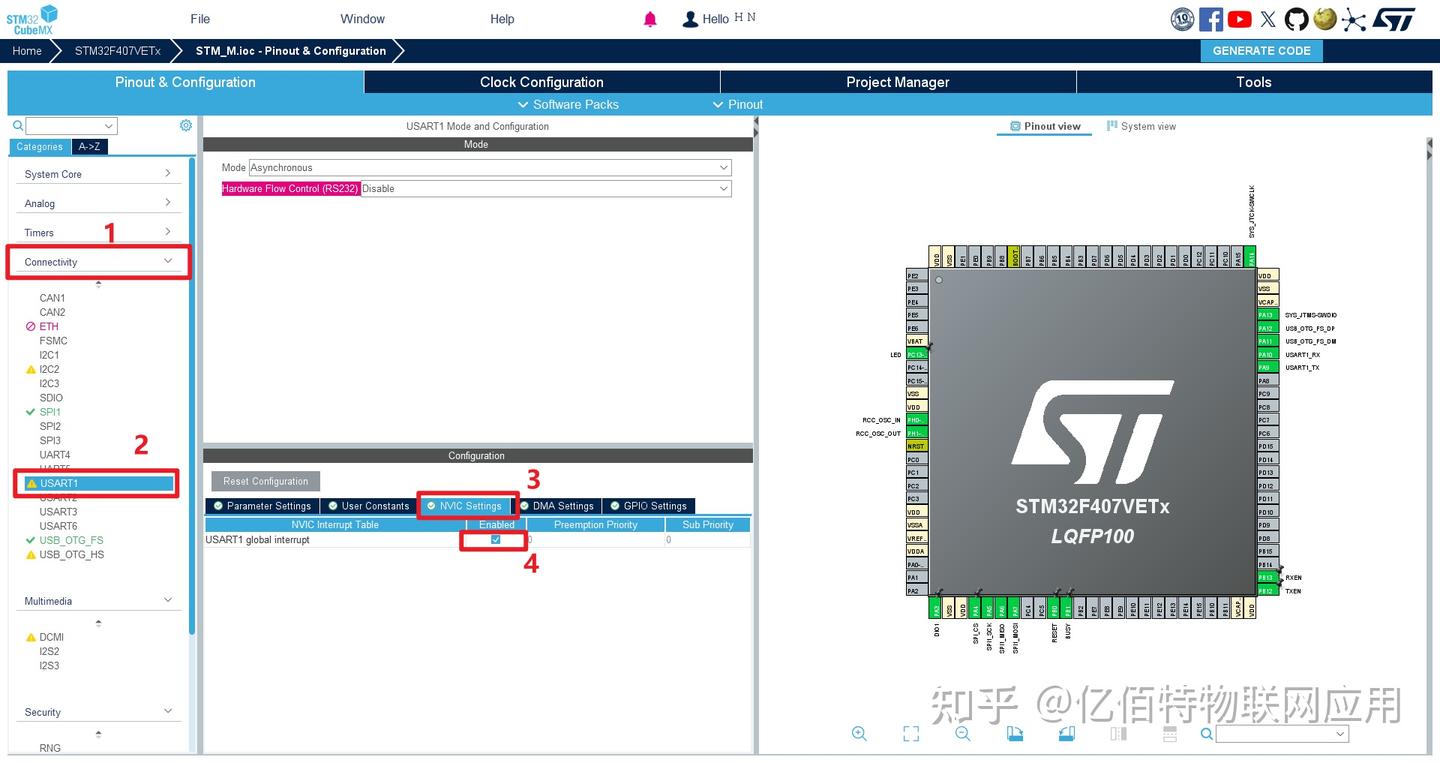This screenshot has width=1440, height=763.
Task: Click the ST logo at top right
Action: pyautogui.click(x=1394, y=18)
